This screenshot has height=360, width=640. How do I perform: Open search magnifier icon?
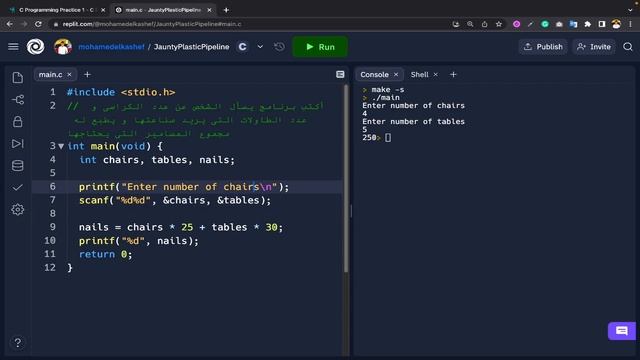coord(628,47)
